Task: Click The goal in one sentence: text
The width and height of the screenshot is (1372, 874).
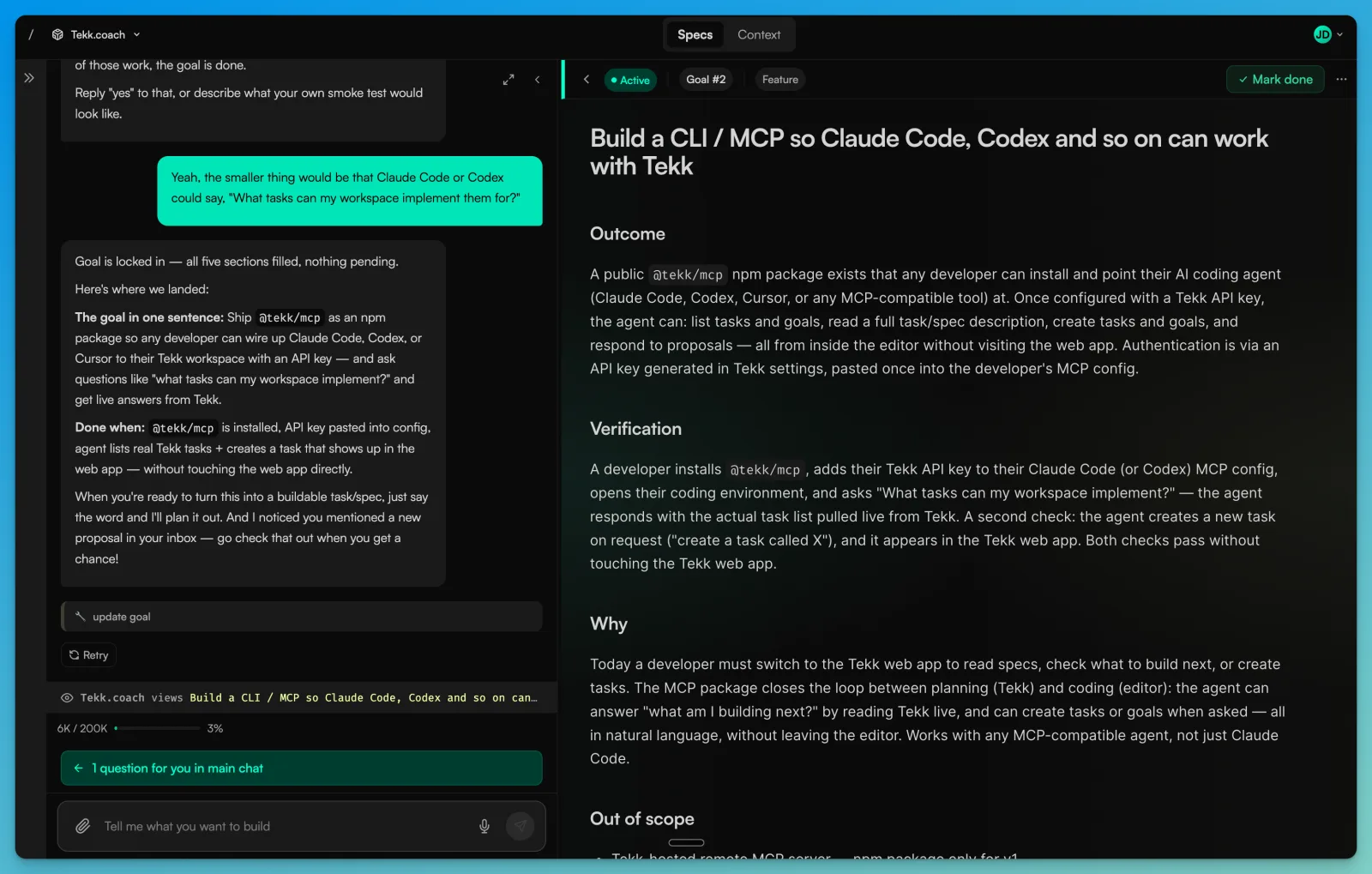Action: pyautogui.click(x=149, y=317)
